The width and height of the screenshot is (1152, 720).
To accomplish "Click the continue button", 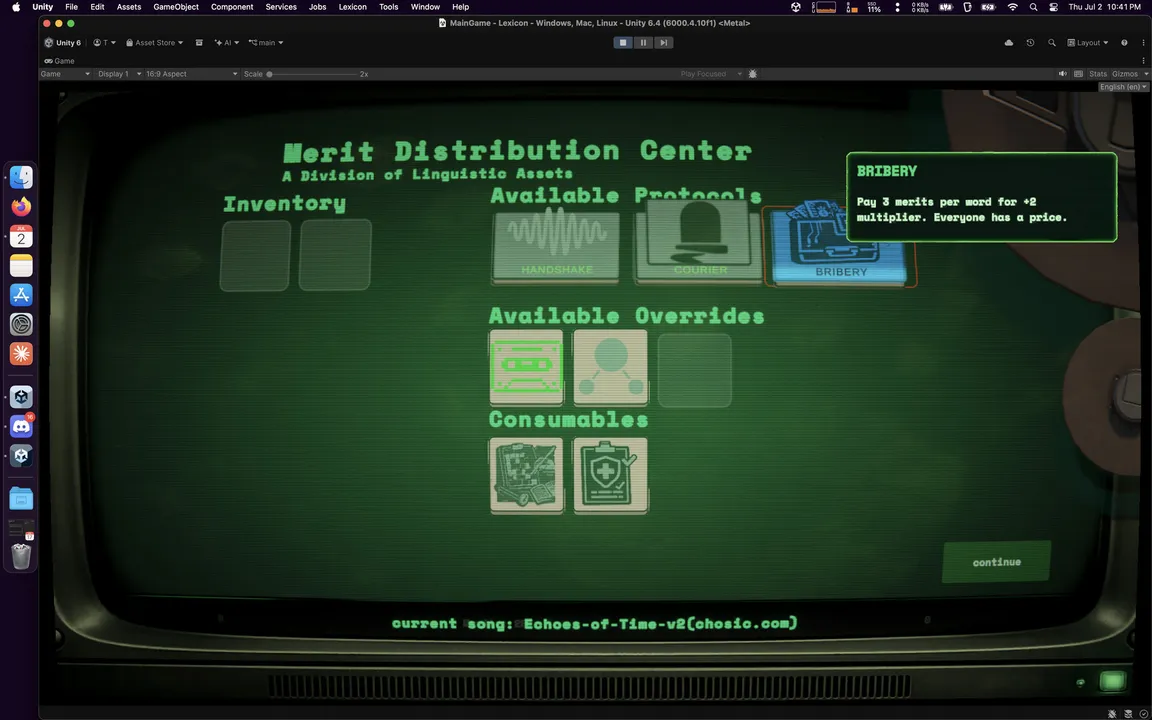I will point(996,562).
